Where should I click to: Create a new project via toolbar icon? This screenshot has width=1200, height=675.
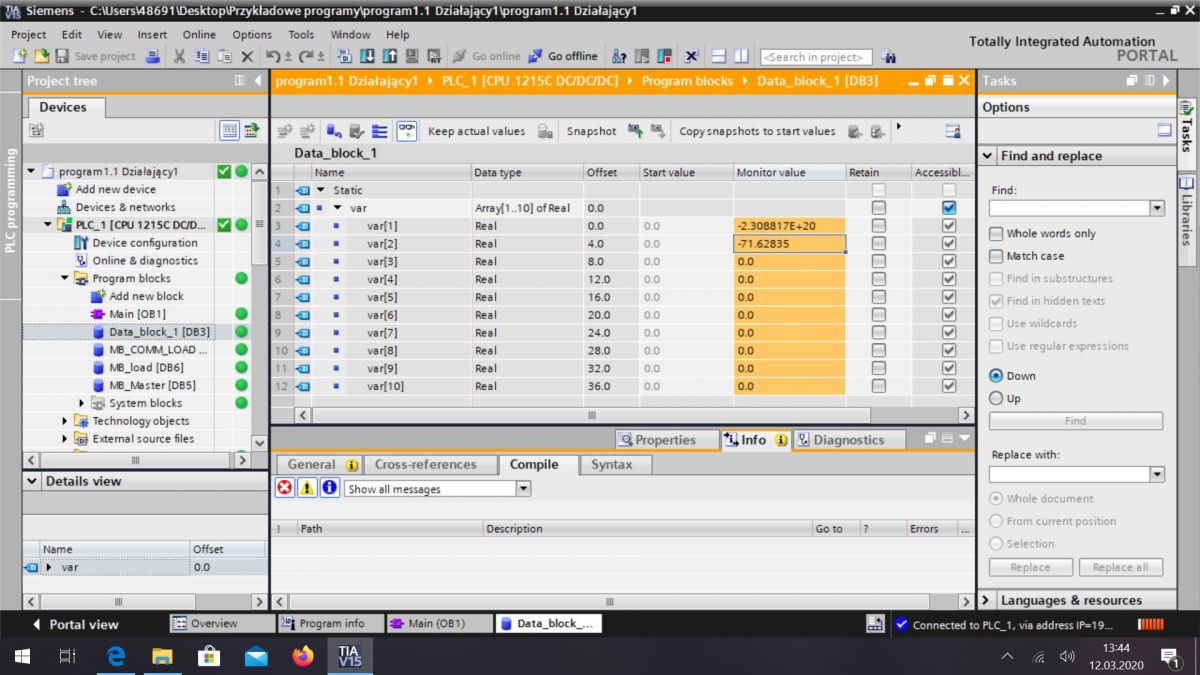tap(20, 56)
